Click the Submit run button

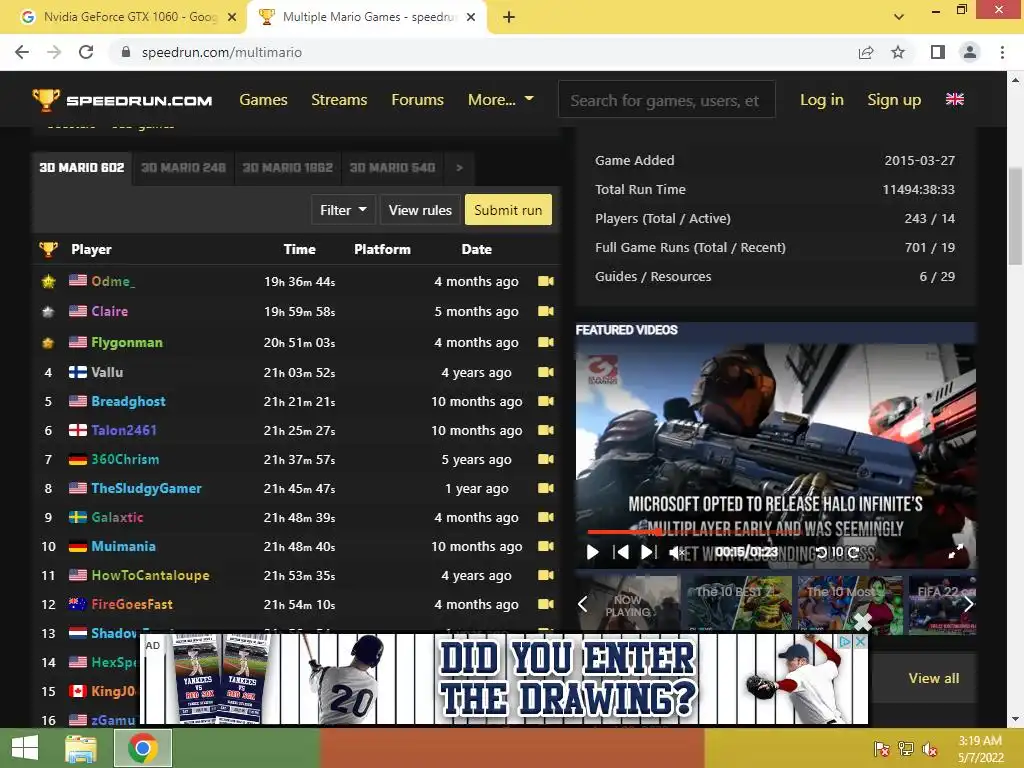click(x=508, y=210)
